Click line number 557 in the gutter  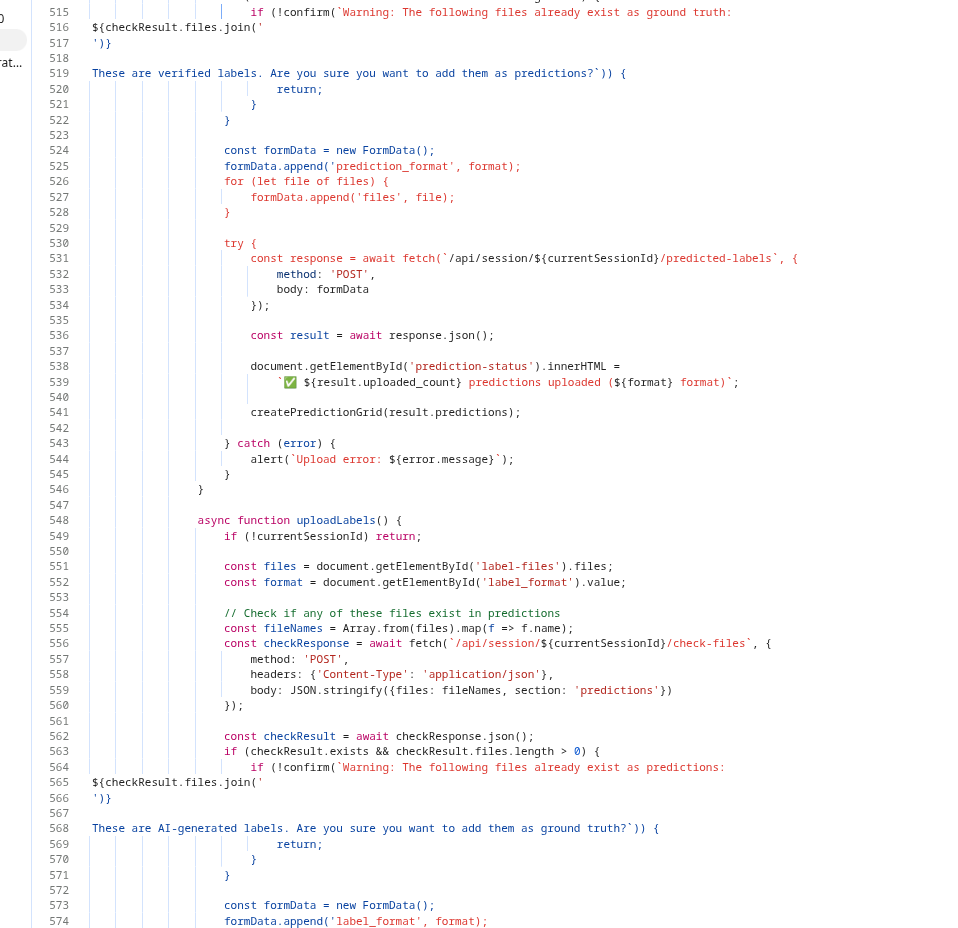pyautogui.click(x=59, y=659)
